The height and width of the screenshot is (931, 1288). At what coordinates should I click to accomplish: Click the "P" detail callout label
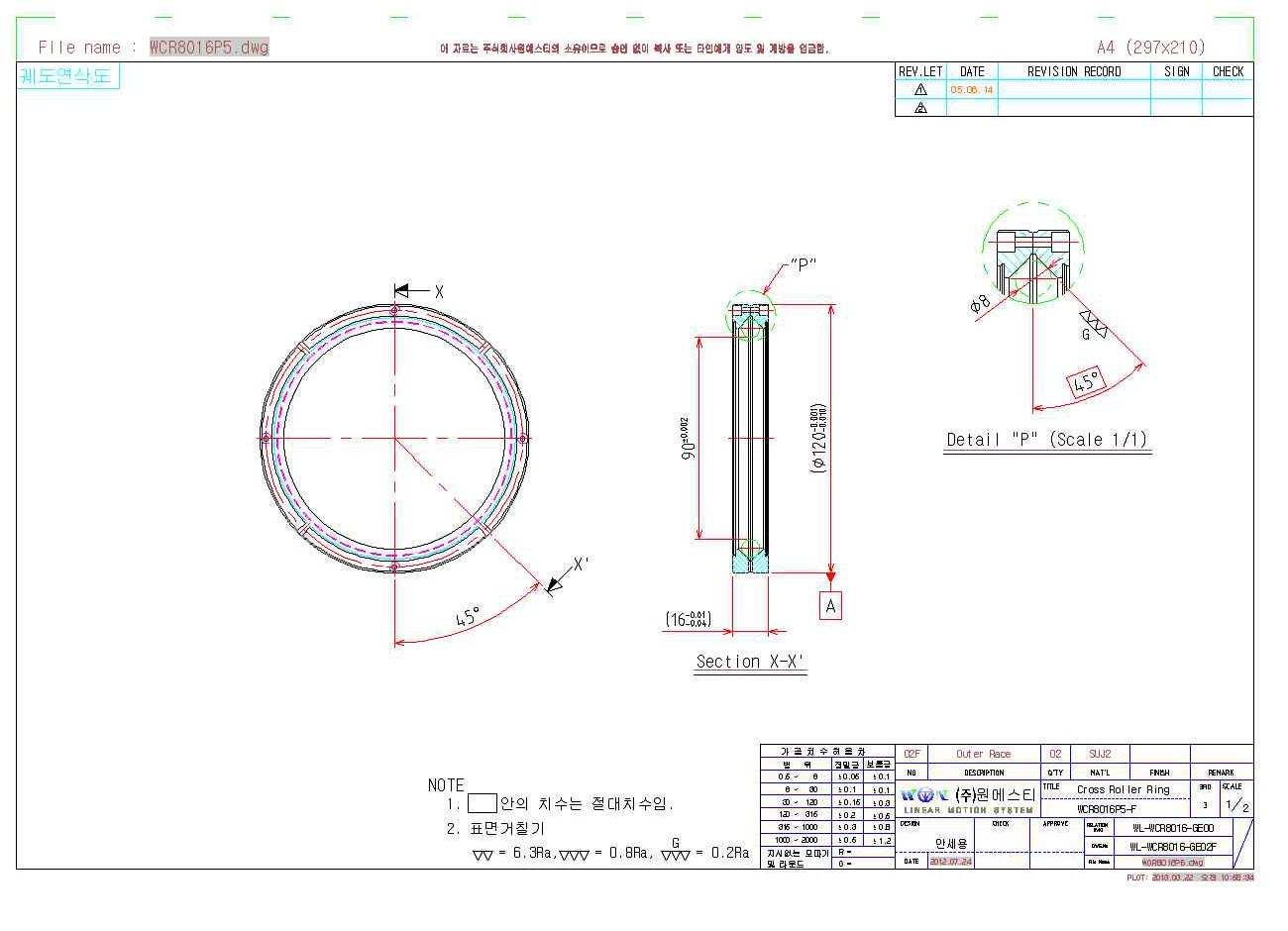pyautogui.click(x=802, y=264)
